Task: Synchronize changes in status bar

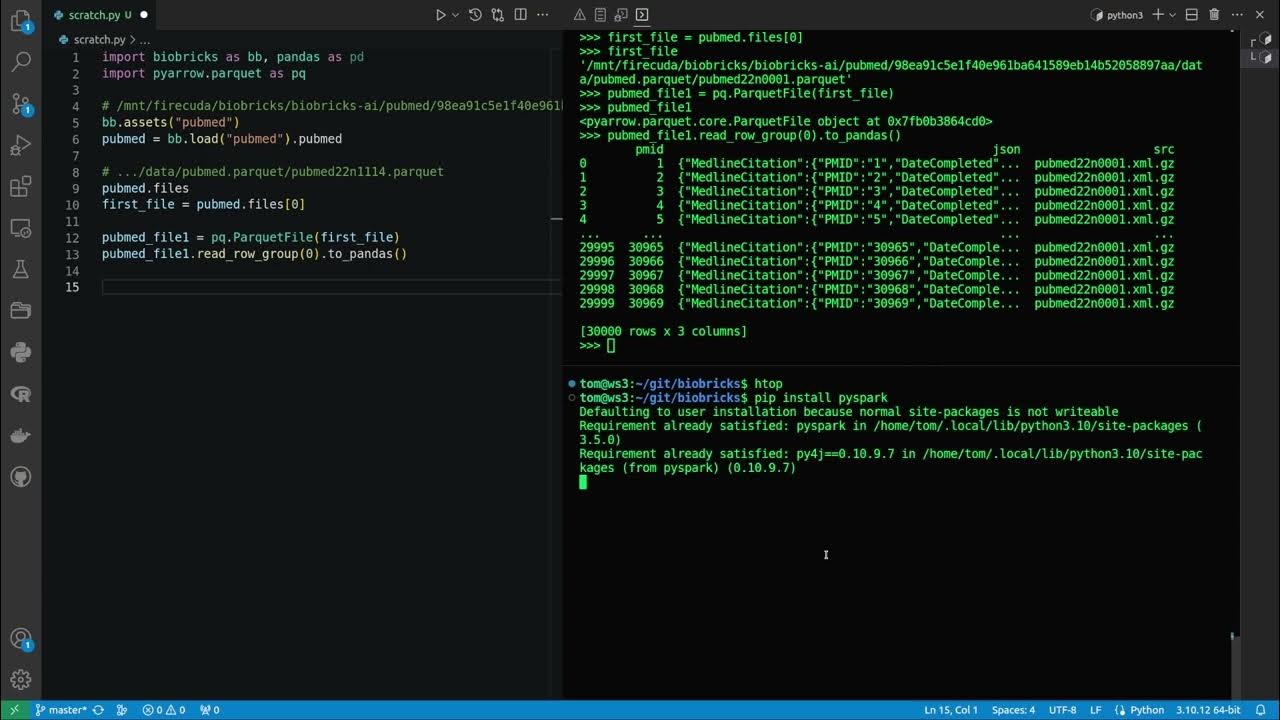Action: click(x=98, y=710)
